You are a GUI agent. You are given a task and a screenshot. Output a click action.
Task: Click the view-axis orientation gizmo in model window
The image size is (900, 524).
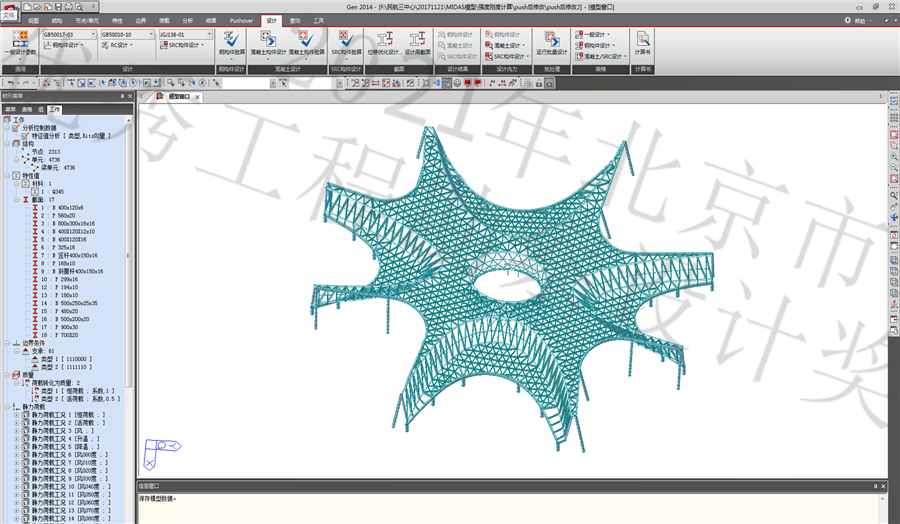click(x=161, y=453)
